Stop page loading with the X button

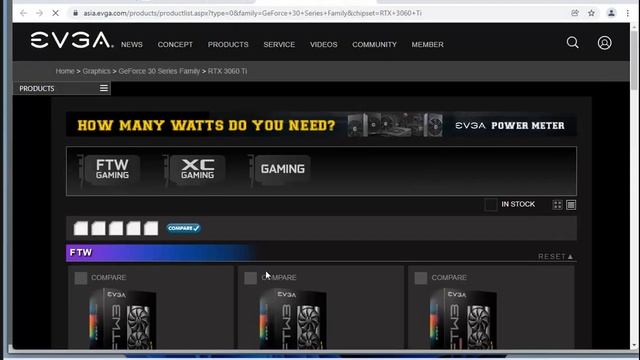56,13
